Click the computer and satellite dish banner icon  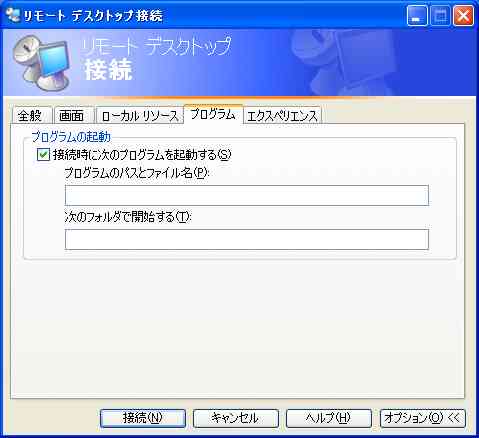click(41, 63)
